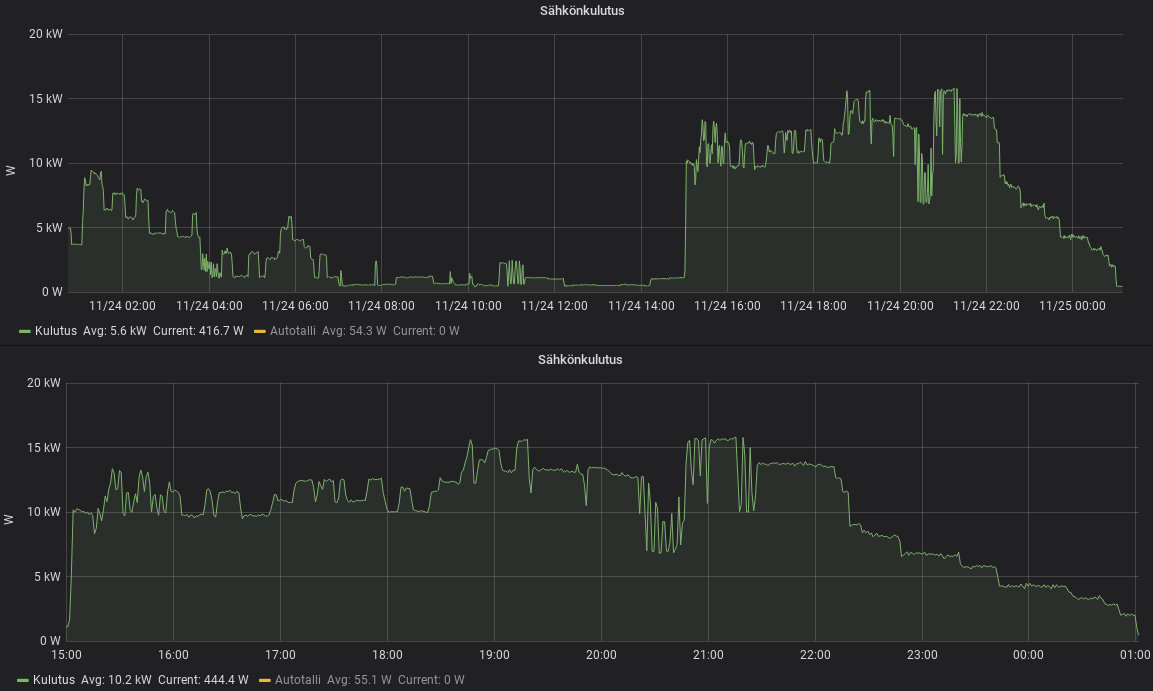The width and height of the screenshot is (1153, 691).
Task: Click the green Kulutus swatch beside Avg: 5.6 kW
Action: click(25, 332)
